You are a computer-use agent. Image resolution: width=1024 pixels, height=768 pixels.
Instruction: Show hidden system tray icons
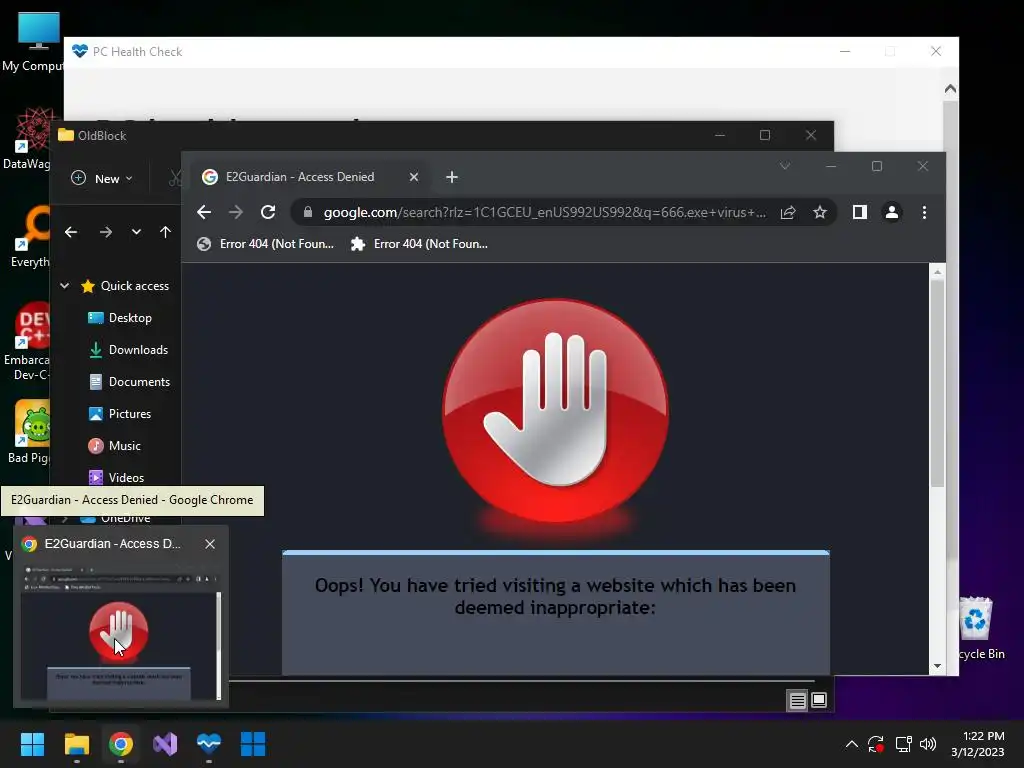pos(852,744)
